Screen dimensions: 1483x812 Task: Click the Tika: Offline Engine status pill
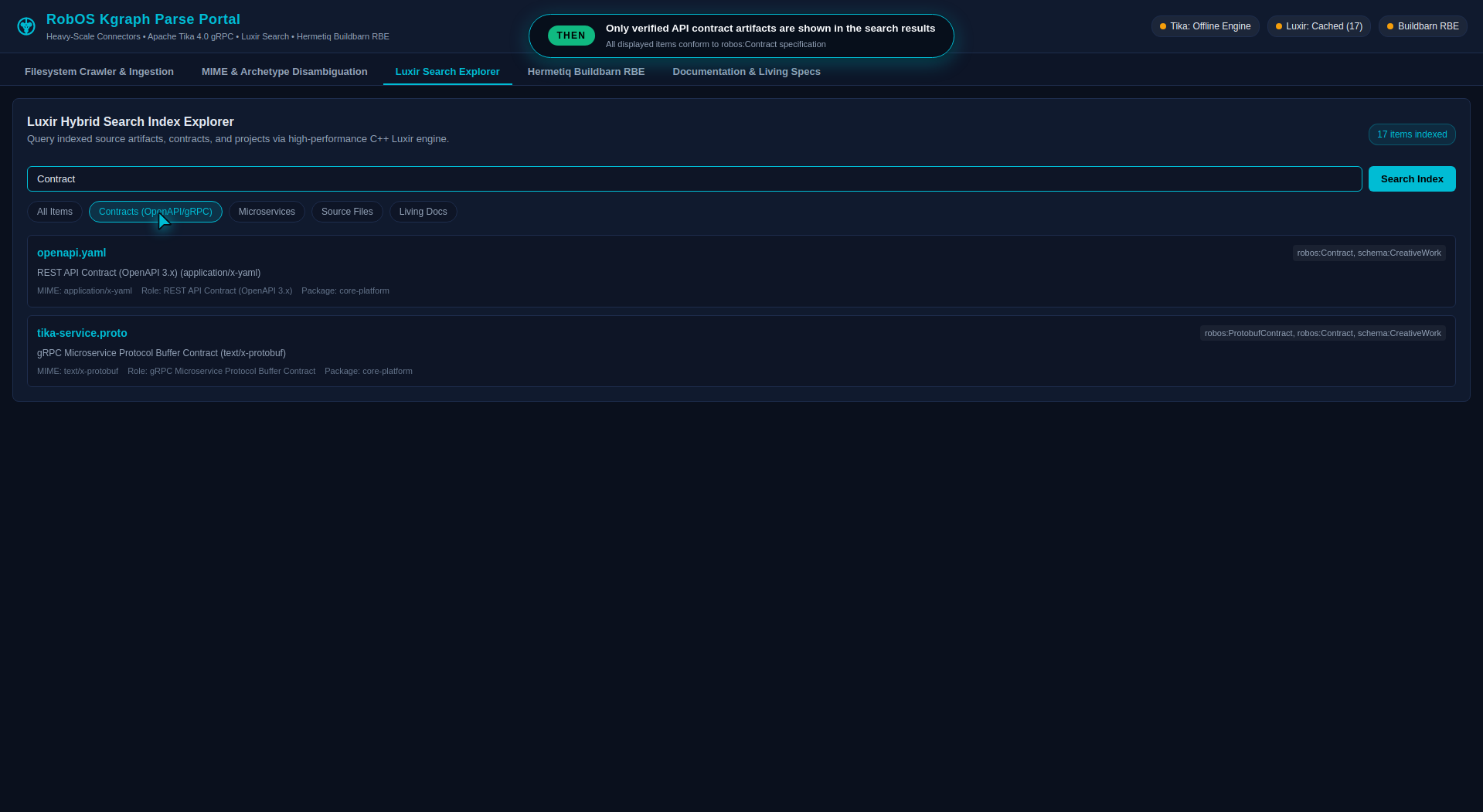coord(1205,26)
